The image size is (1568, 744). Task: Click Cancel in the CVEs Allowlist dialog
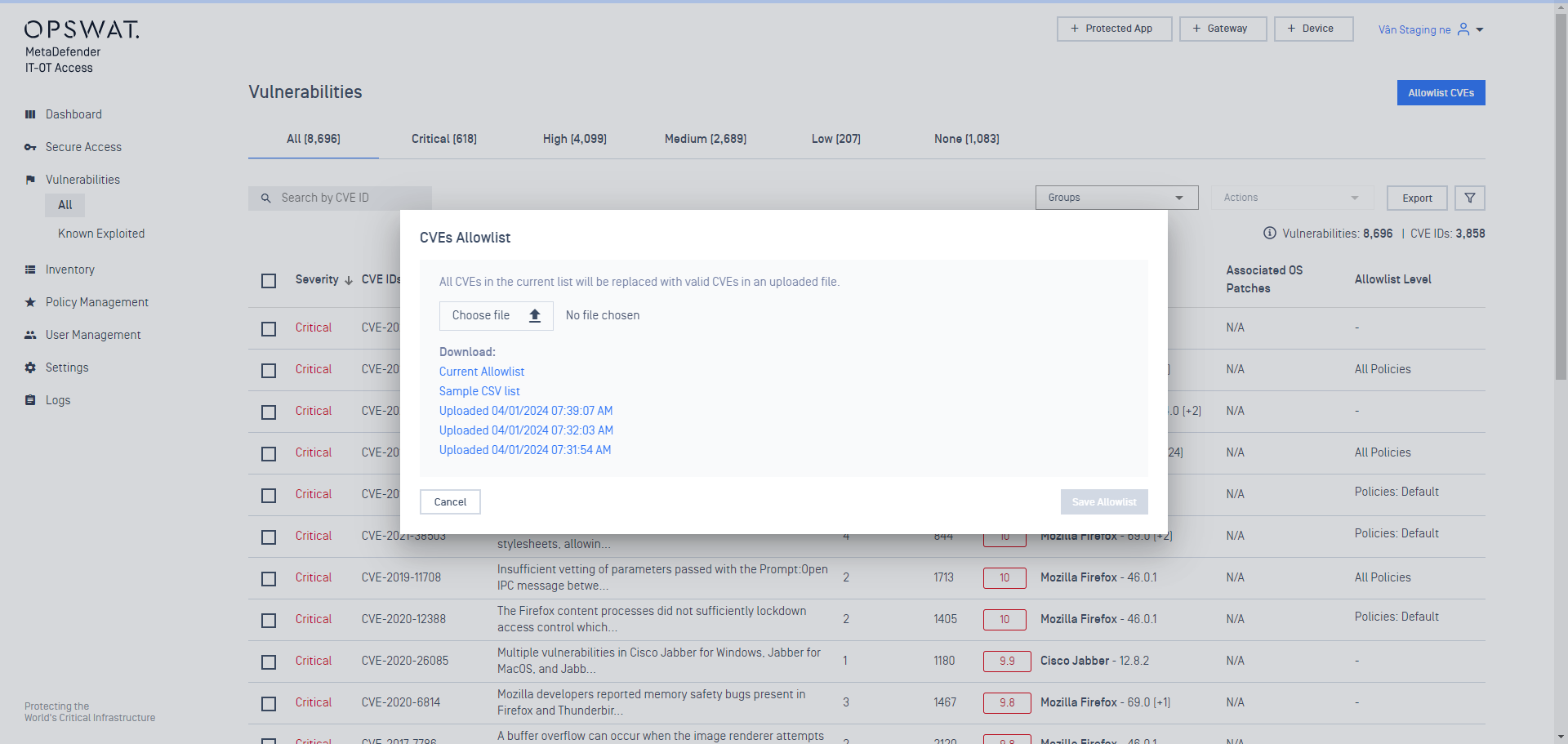(x=450, y=502)
